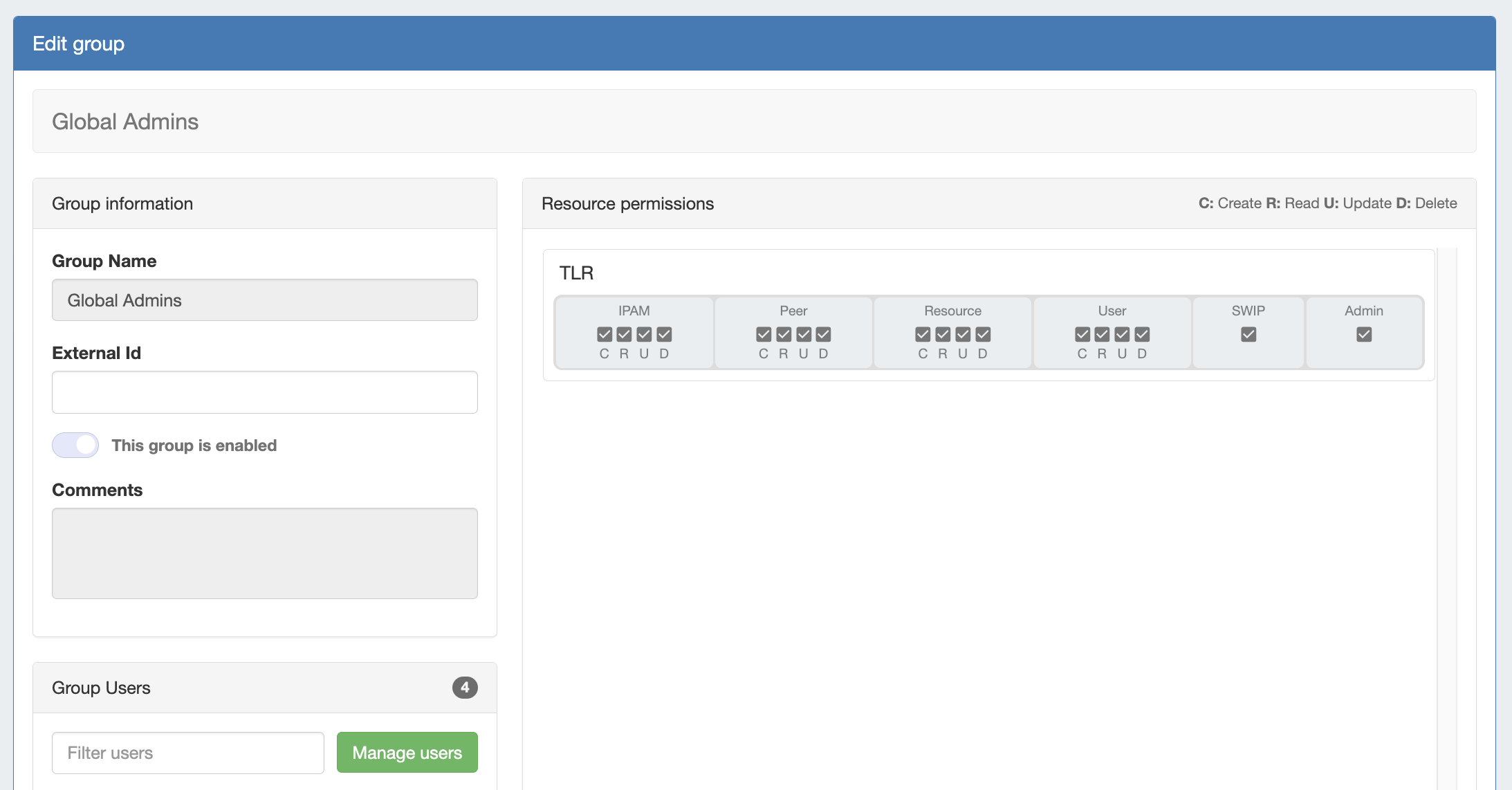
Task: Uncheck IPAM Delete permission checkbox
Action: [664, 335]
